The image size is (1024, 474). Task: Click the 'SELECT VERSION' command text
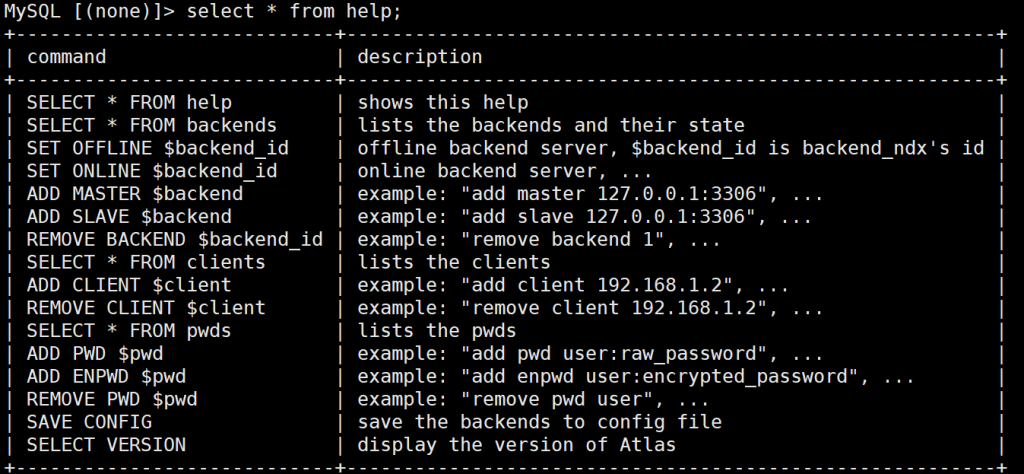coord(107,444)
